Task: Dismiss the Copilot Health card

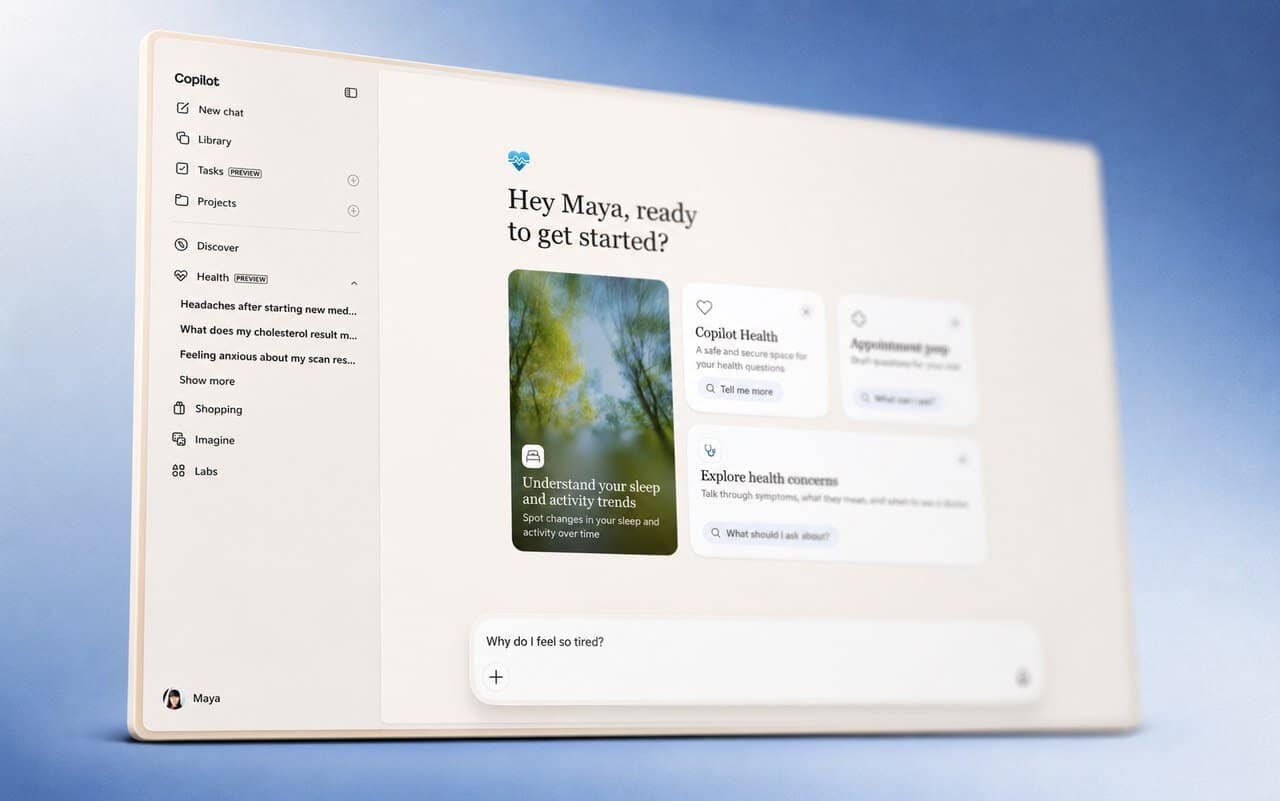Action: tap(806, 312)
